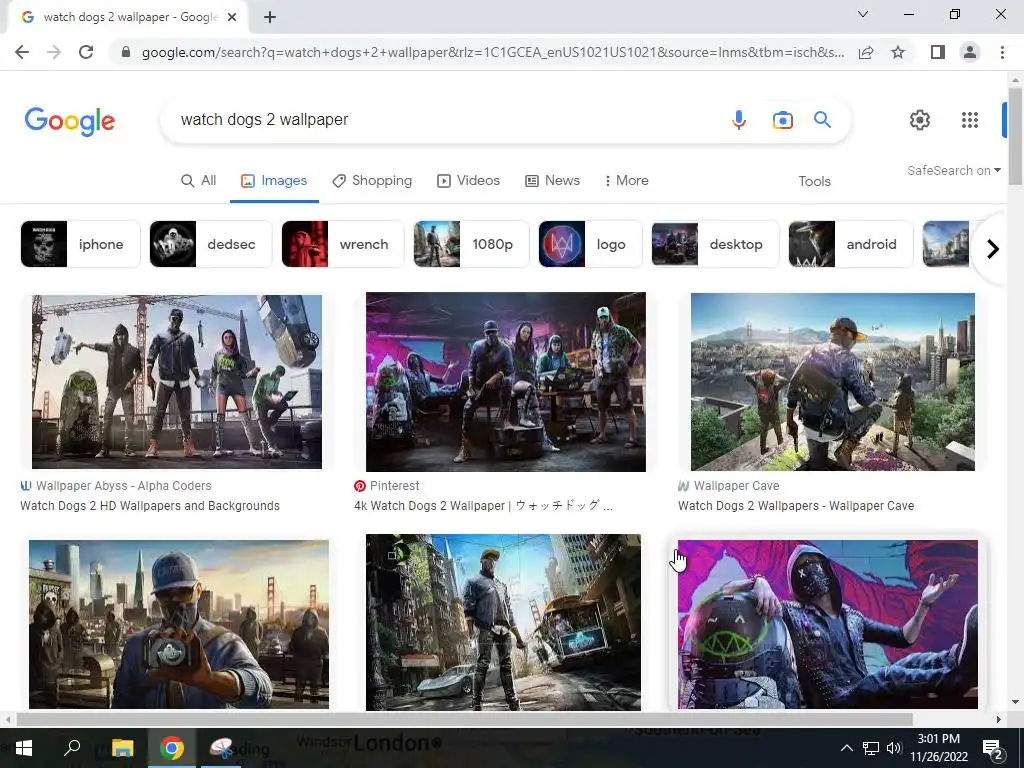Open Google quick settings gear
This screenshot has height=768, width=1024.
(920, 120)
